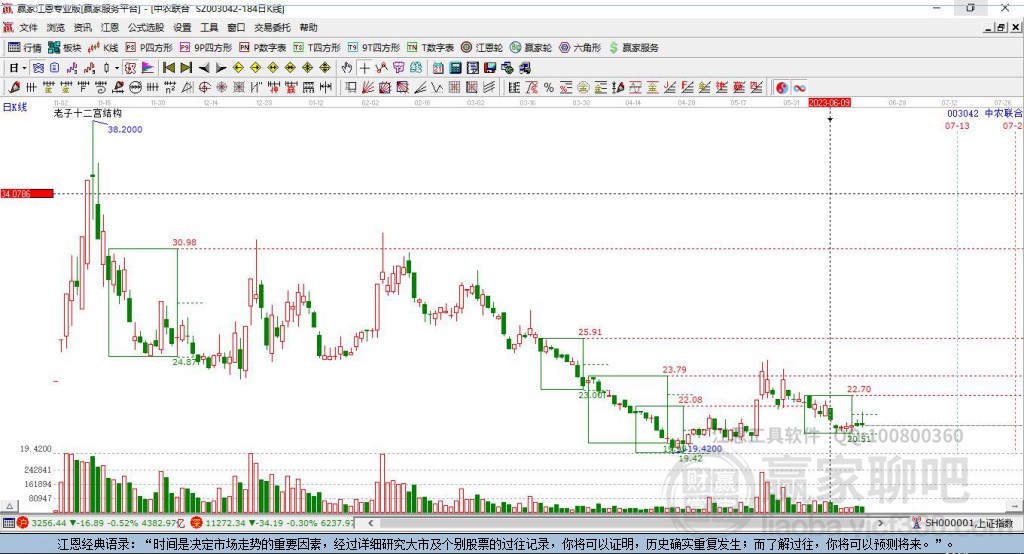
Task: Click the red 2023-06-09 date marker
Action: (x=829, y=103)
